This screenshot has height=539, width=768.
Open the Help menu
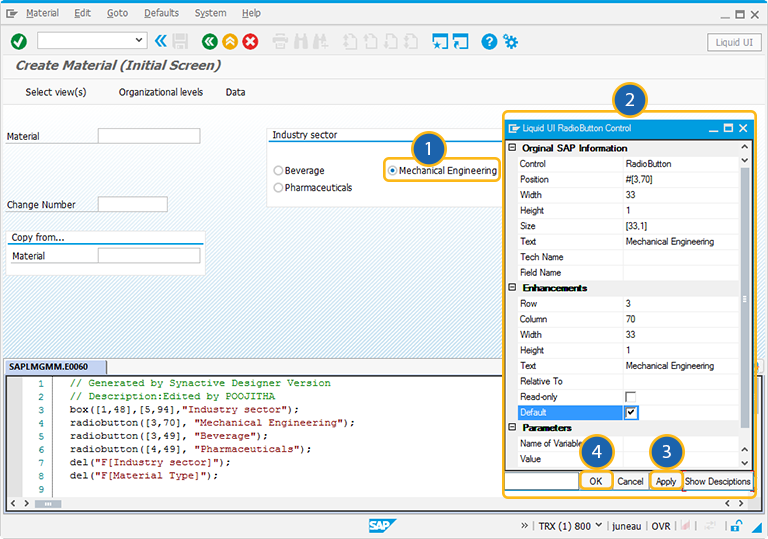click(251, 13)
